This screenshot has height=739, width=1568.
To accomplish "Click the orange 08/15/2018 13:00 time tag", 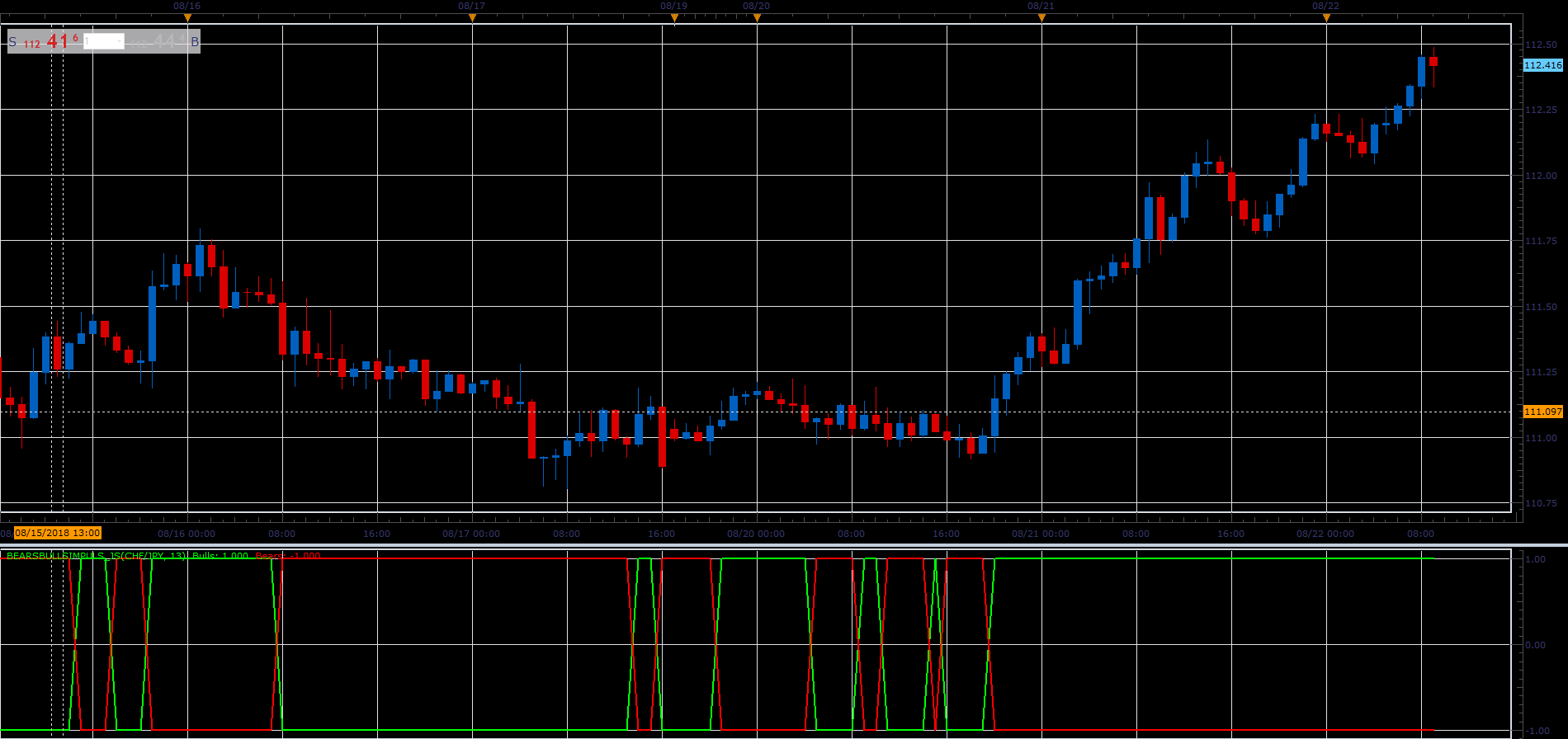I will (x=58, y=533).
